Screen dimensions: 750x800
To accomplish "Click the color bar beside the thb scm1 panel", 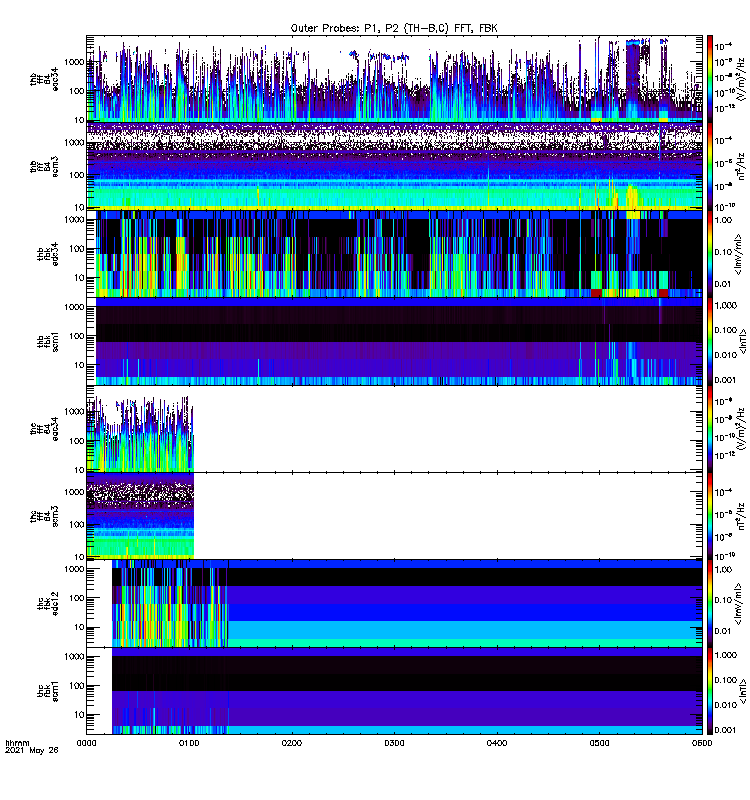I will click(x=710, y=341).
